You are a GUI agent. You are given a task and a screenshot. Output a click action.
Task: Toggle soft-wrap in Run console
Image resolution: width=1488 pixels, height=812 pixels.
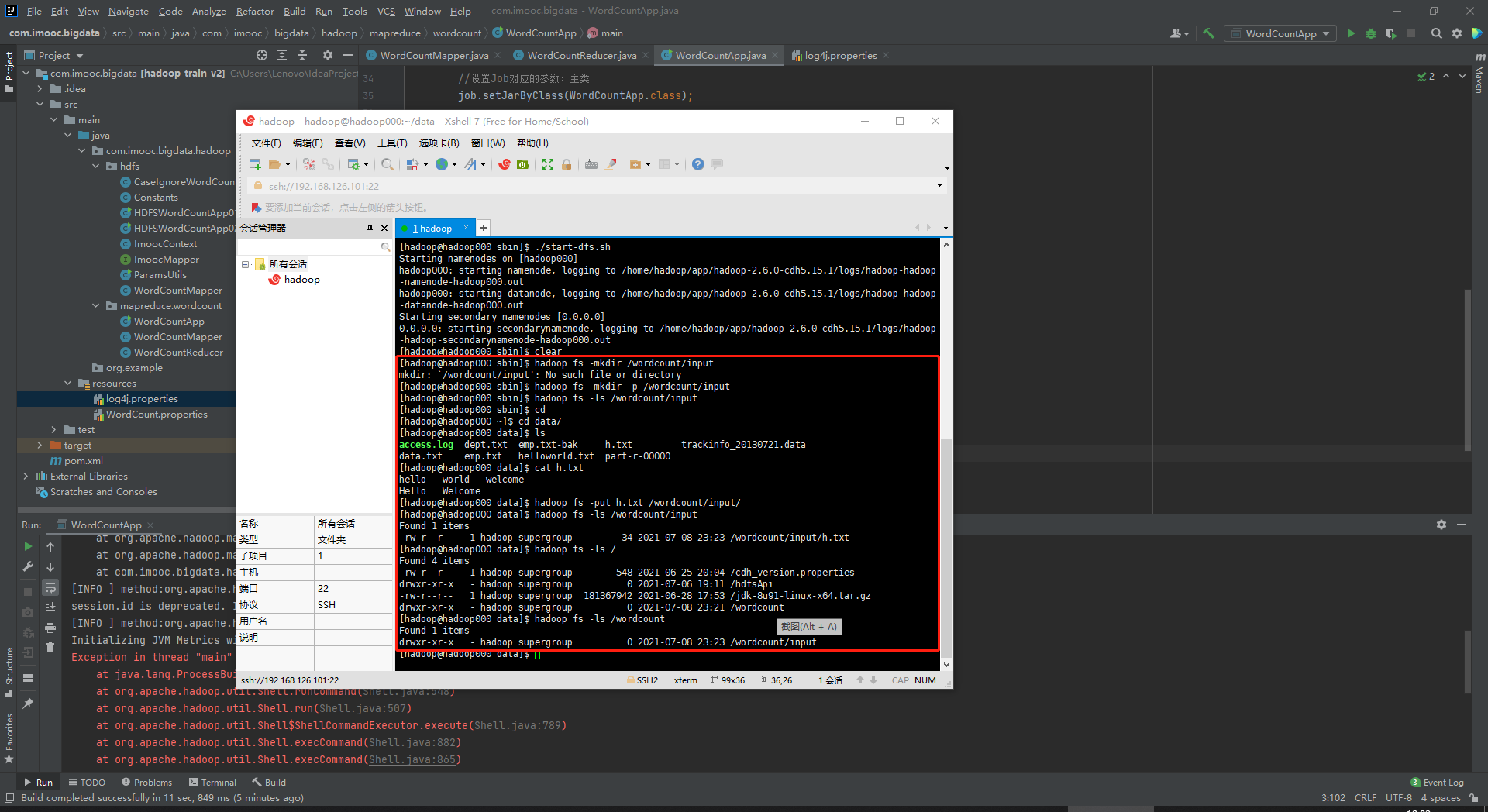click(x=50, y=587)
